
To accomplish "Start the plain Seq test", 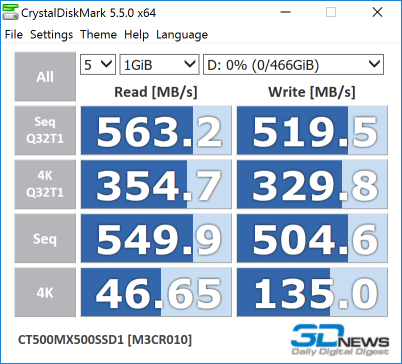I will [45, 238].
